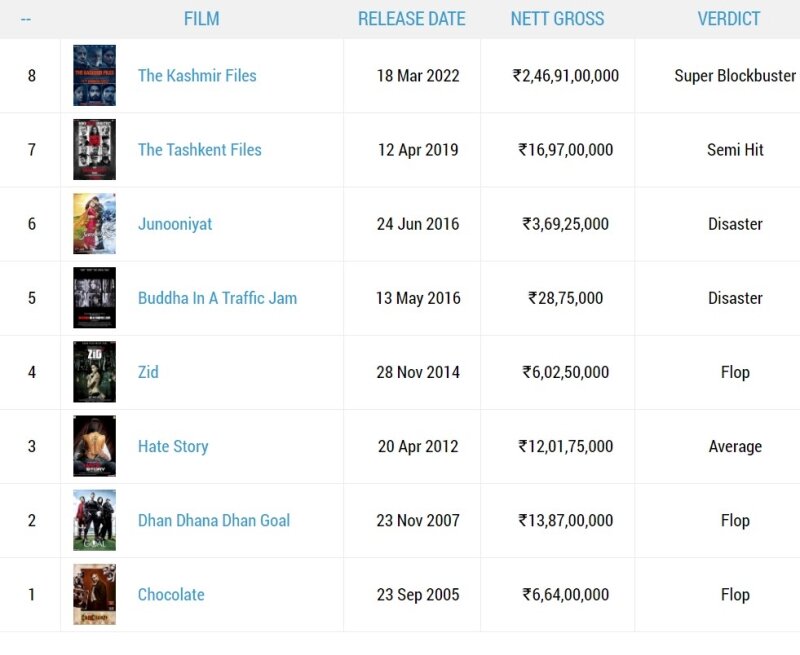The height and width of the screenshot is (655, 800).
Task: Click the Hate Story title link
Action: pos(173,446)
